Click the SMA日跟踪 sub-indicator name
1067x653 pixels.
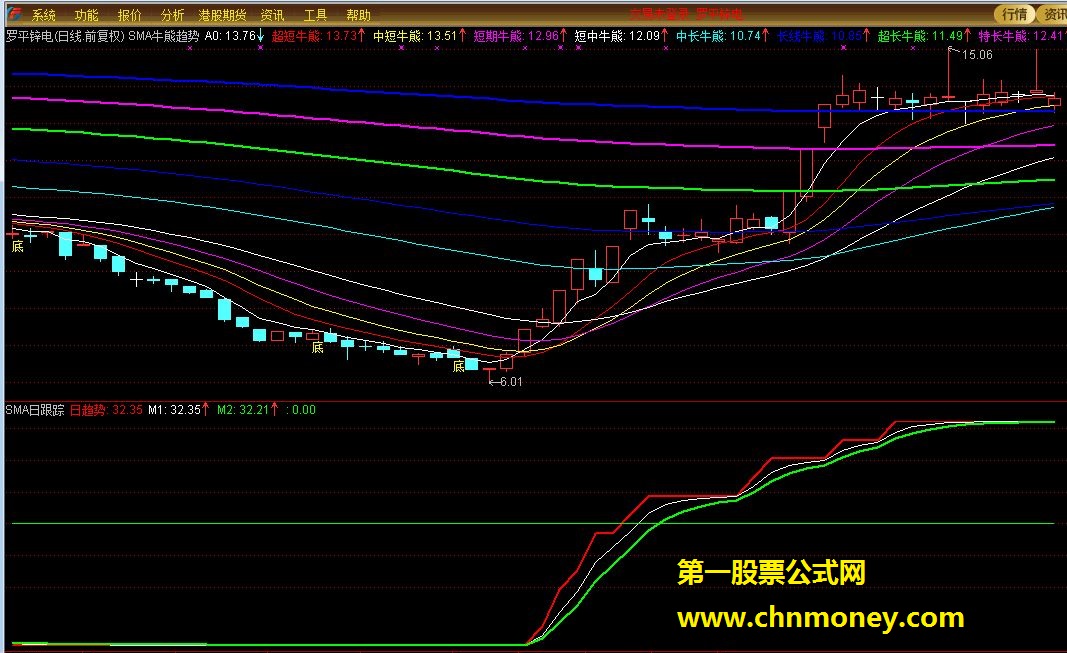35,410
